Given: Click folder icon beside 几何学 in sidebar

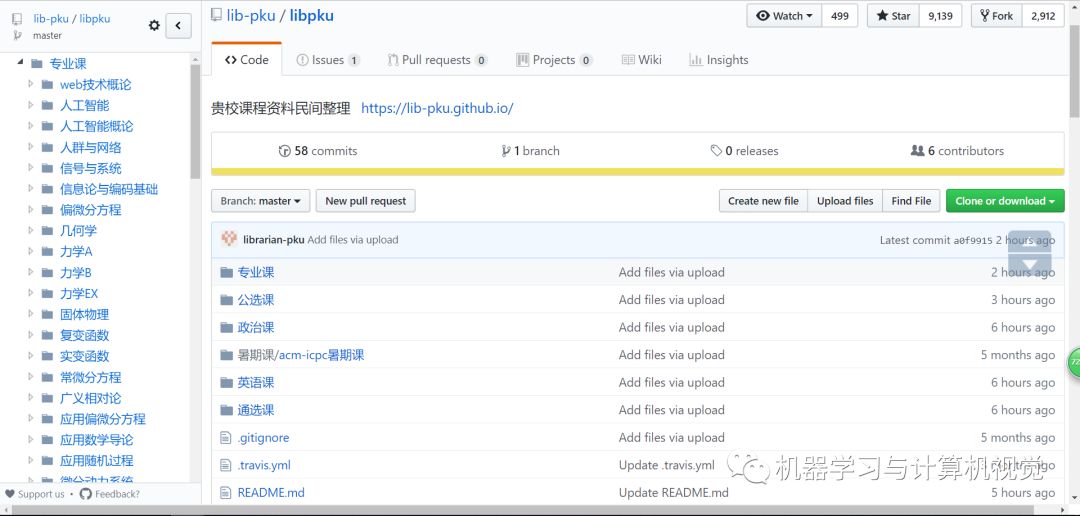Looking at the screenshot, I should click(x=47, y=231).
